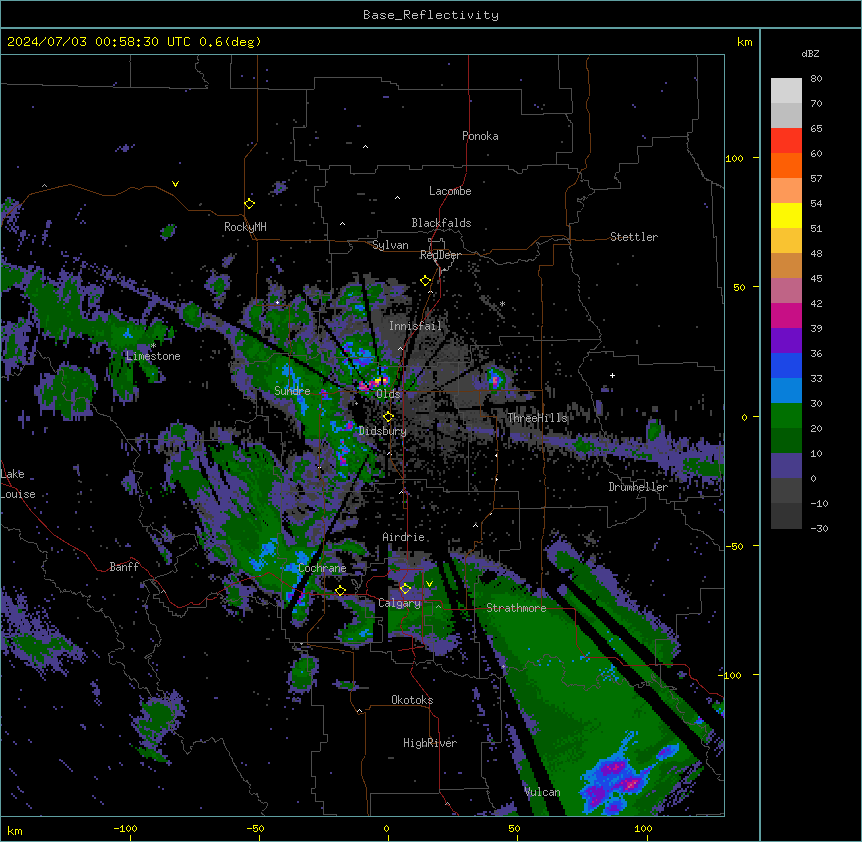Click the Limestone label
862x842 pixels.
153,356
